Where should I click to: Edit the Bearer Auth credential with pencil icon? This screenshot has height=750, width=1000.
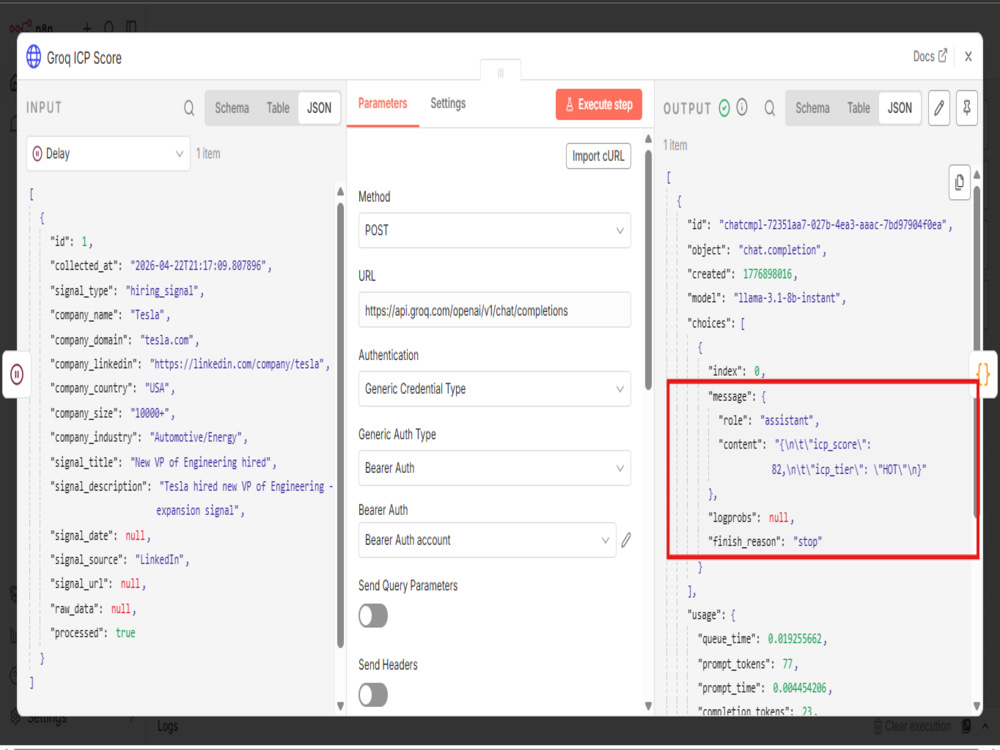pos(626,540)
